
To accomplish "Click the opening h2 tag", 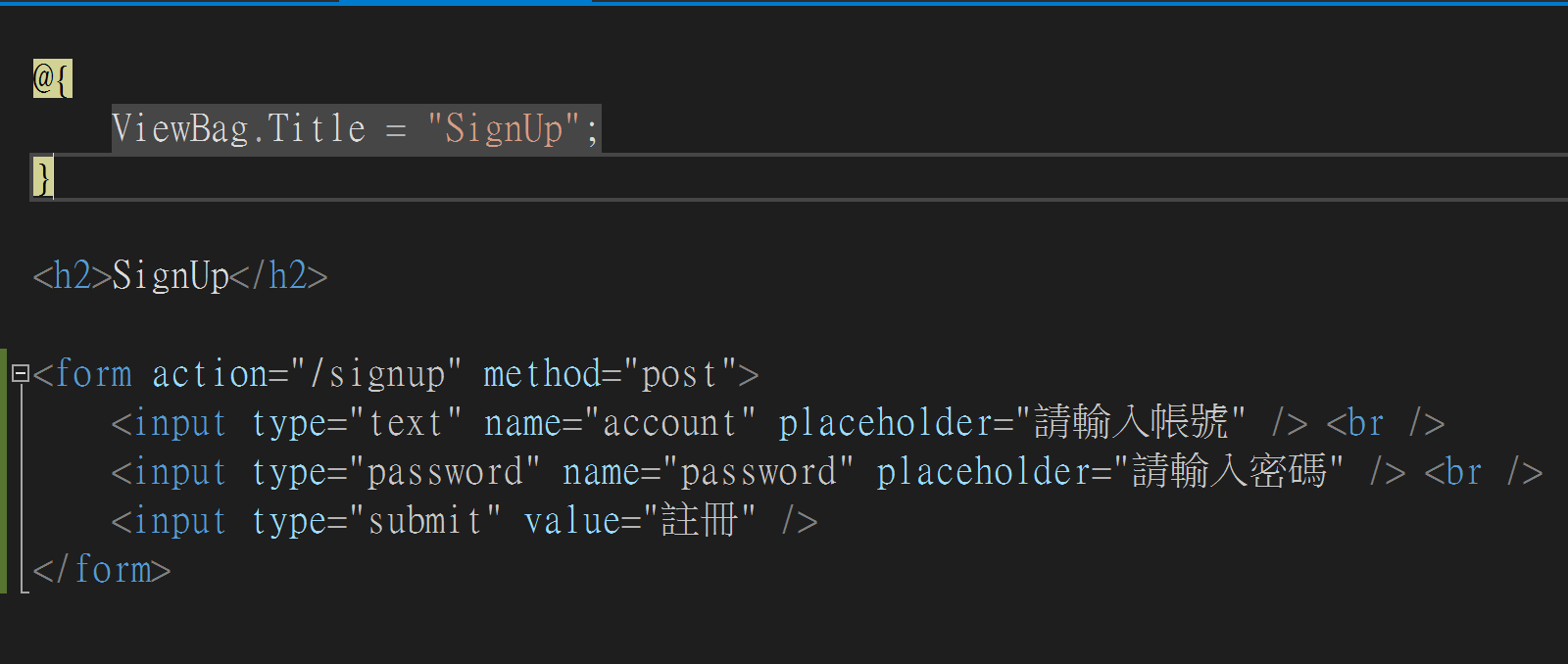I will click(x=72, y=276).
